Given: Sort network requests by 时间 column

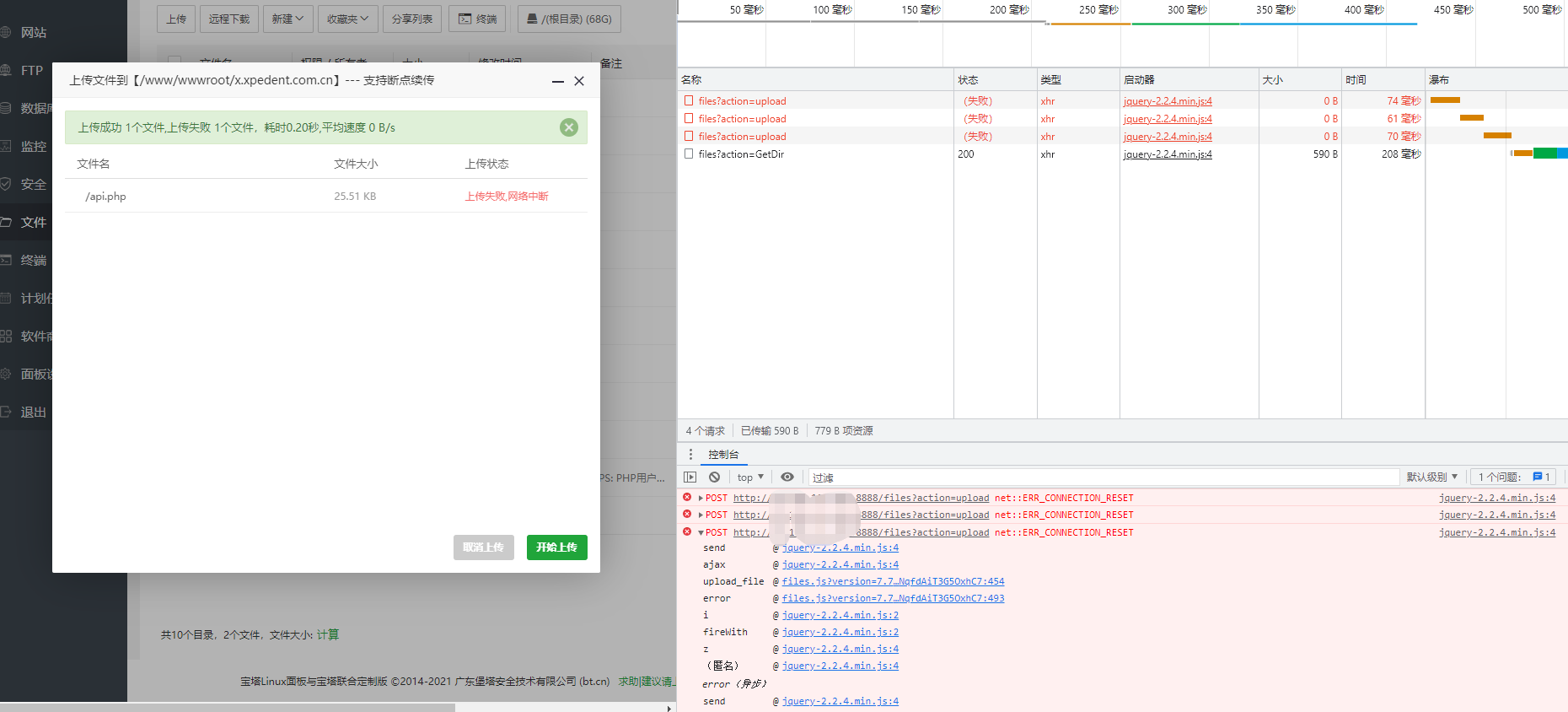Looking at the screenshot, I should point(1383,79).
